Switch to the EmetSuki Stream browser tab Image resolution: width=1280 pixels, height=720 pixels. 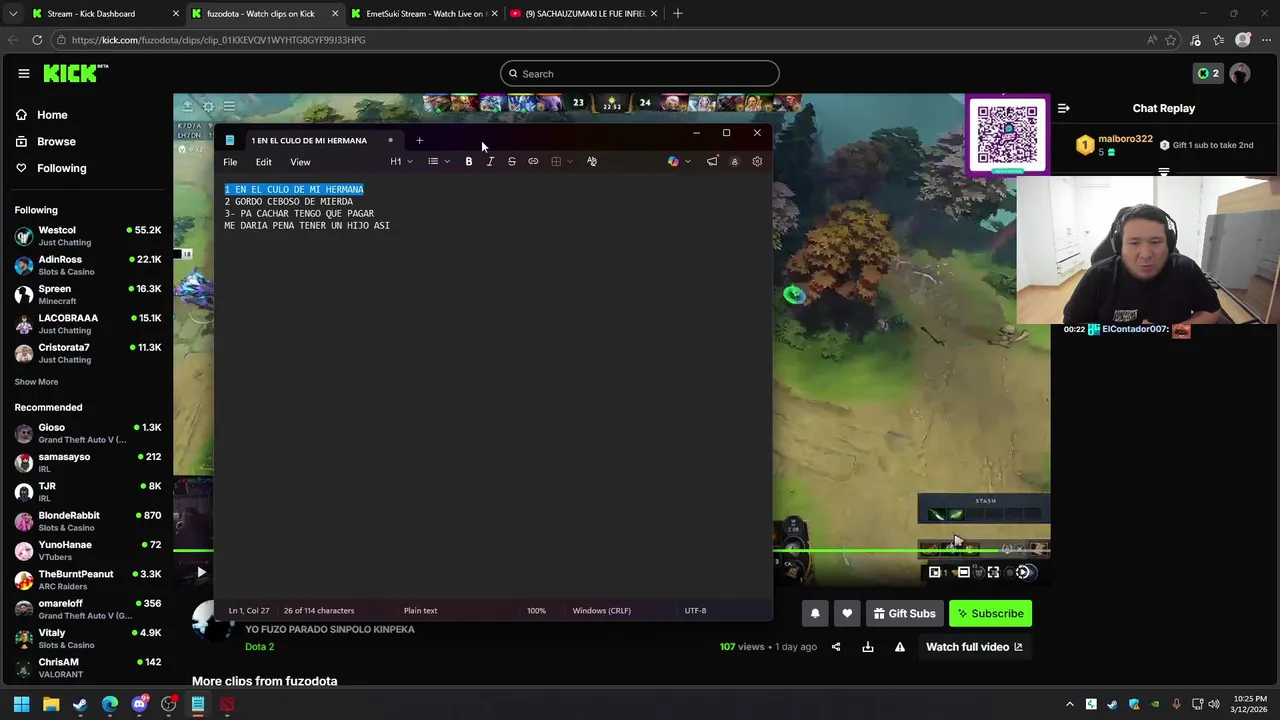pos(423,14)
